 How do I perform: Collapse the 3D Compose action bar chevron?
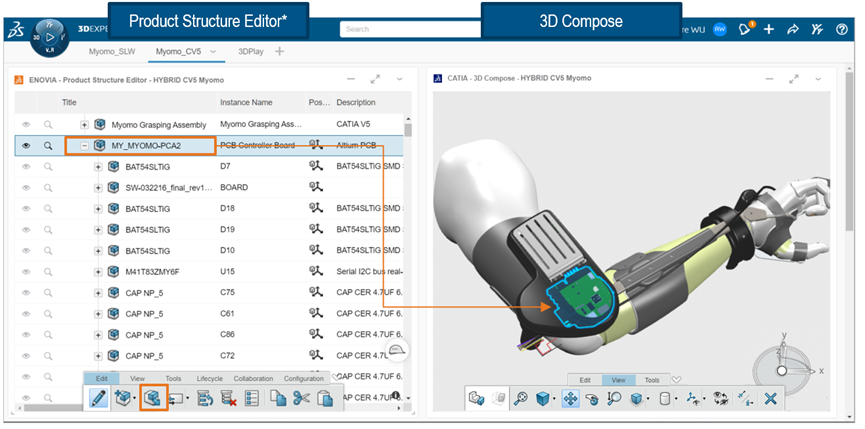[676, 380]
